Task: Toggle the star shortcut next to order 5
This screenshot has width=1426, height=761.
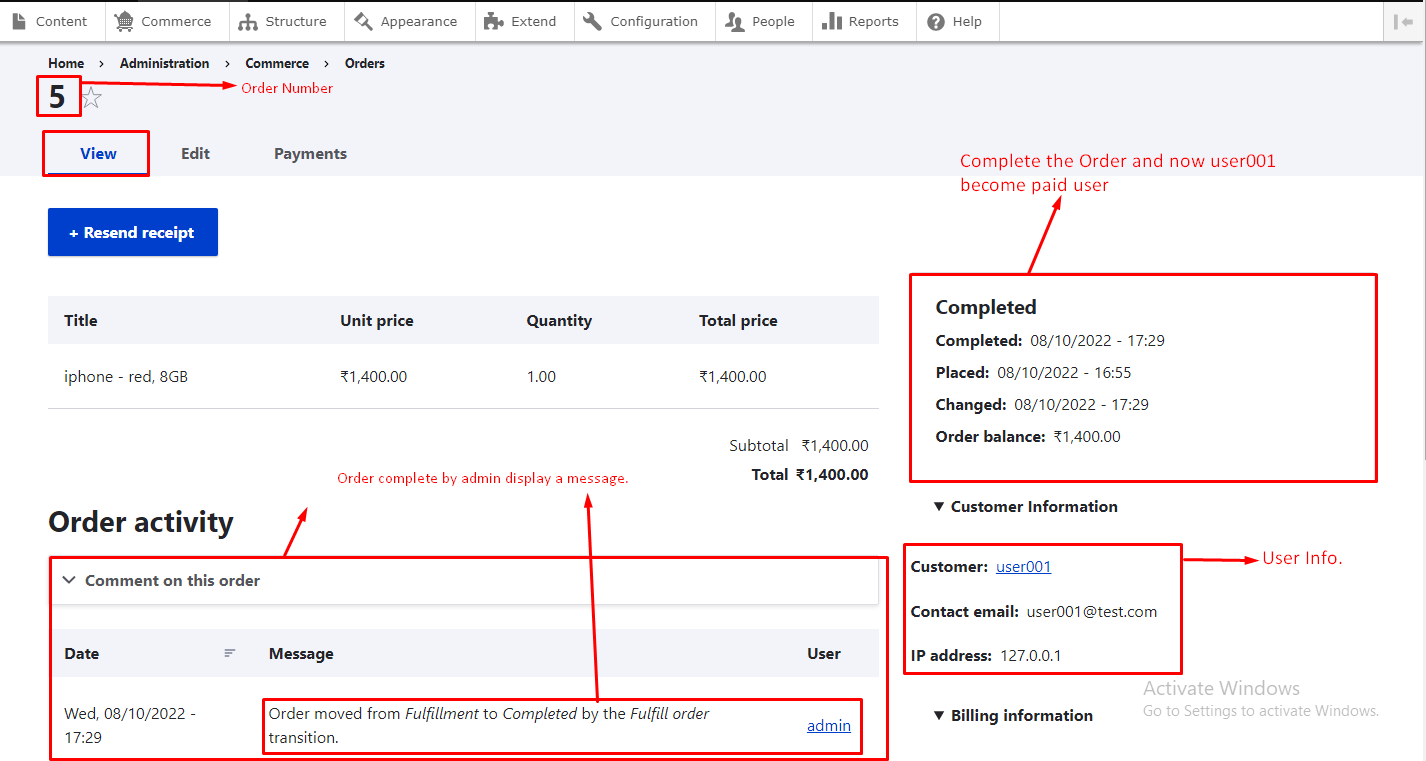Action: pyautogui.click(x=92, y=98)
